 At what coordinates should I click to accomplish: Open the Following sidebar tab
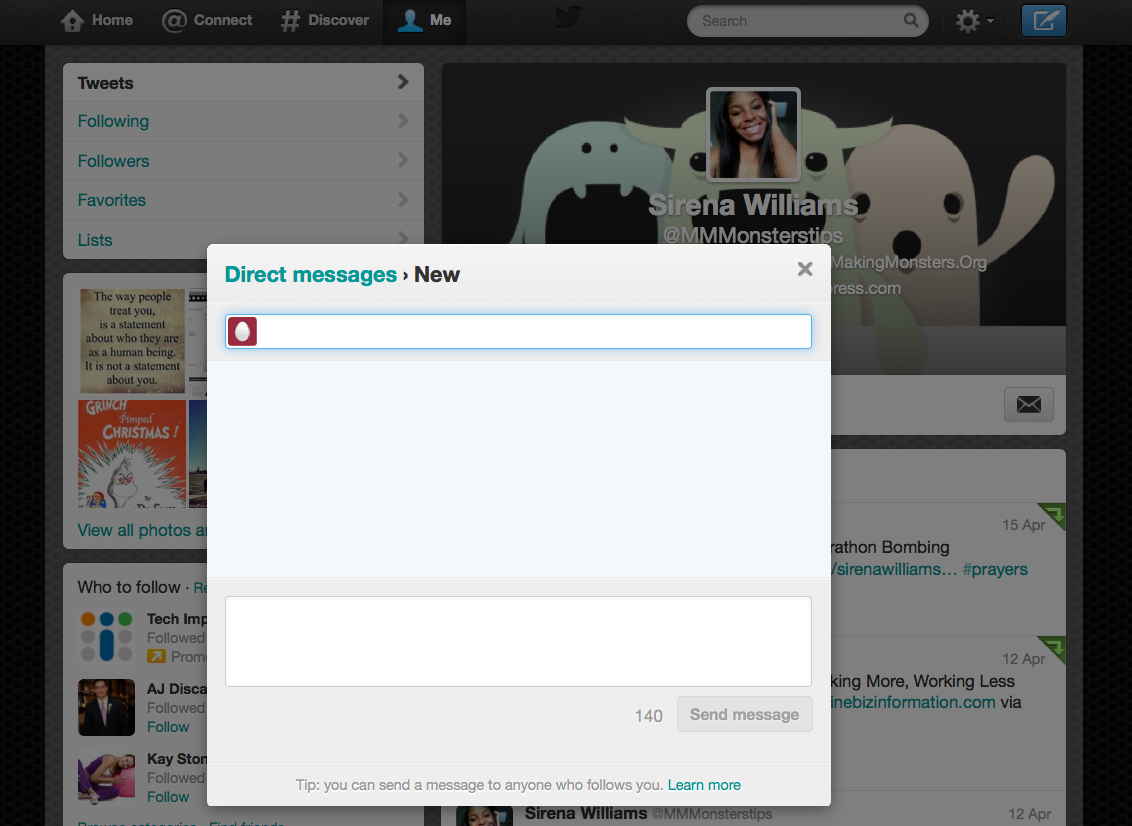coord(243,121)
